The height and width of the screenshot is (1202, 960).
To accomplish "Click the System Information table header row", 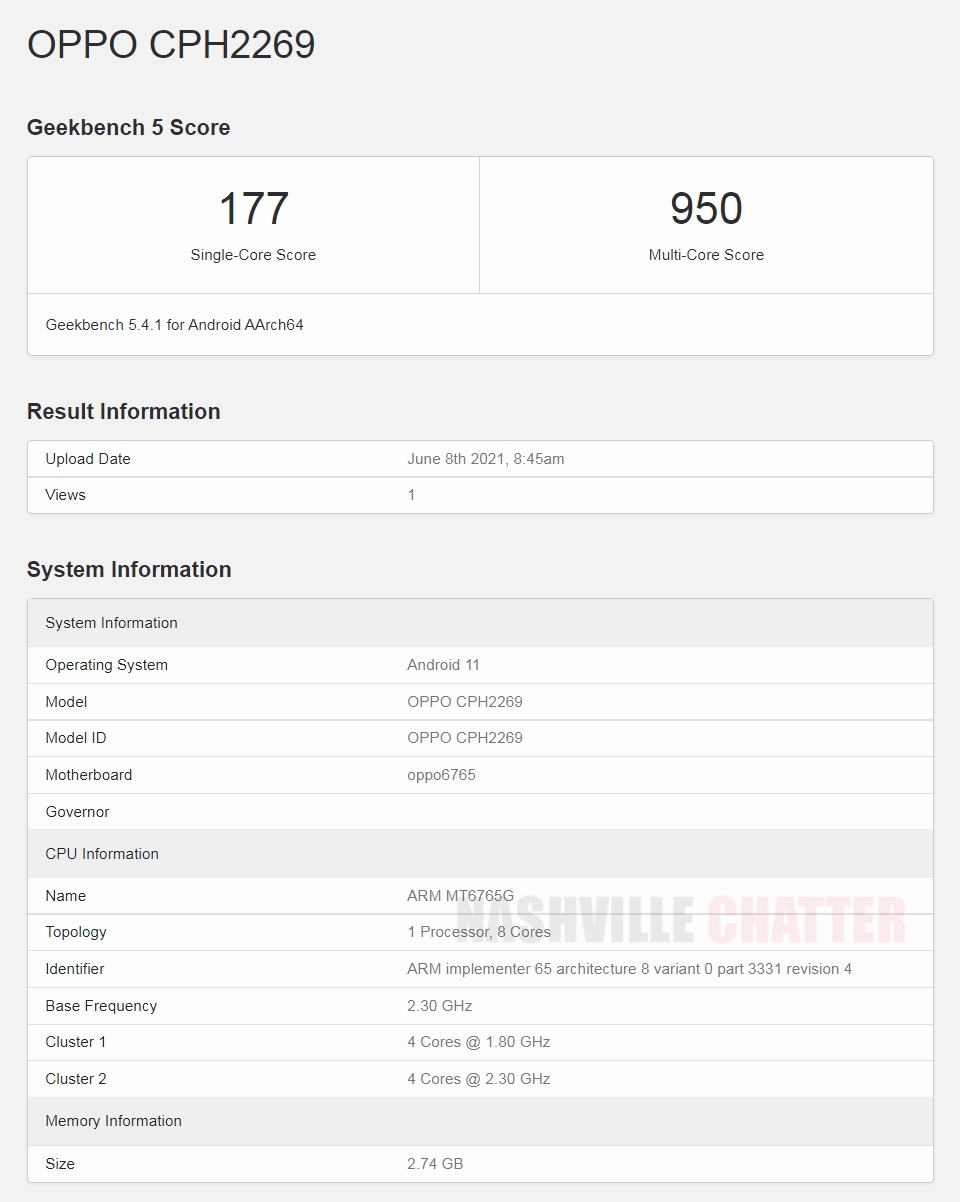I will [x=480, y=623].
